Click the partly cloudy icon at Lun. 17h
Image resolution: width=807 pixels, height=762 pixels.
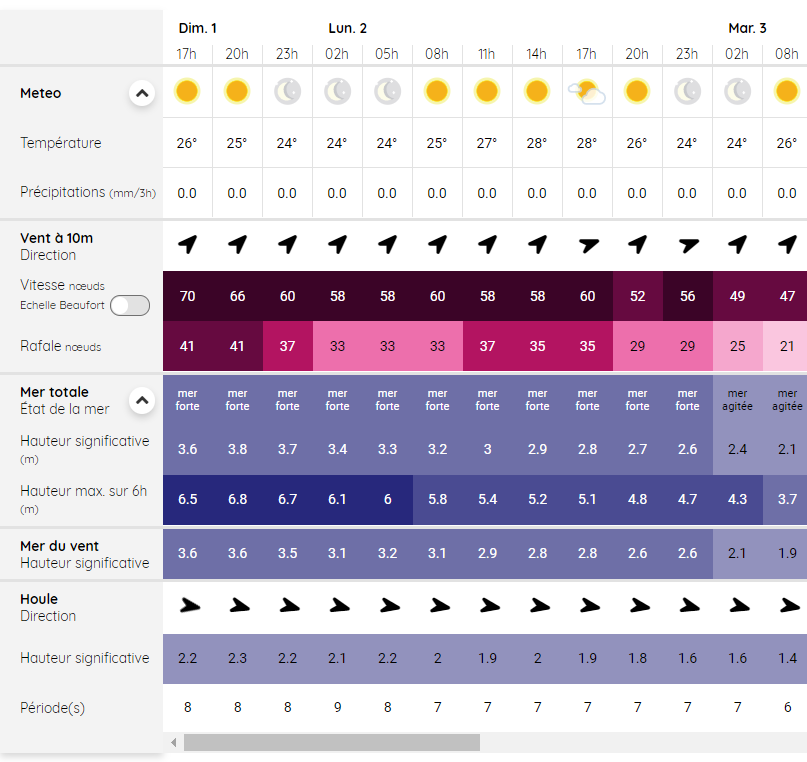587,92
